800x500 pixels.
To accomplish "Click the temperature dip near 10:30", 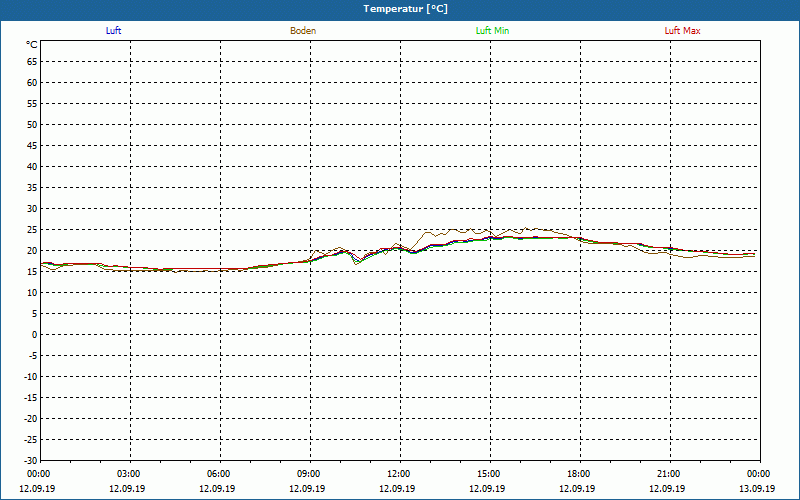I will [x=357, y=262].
